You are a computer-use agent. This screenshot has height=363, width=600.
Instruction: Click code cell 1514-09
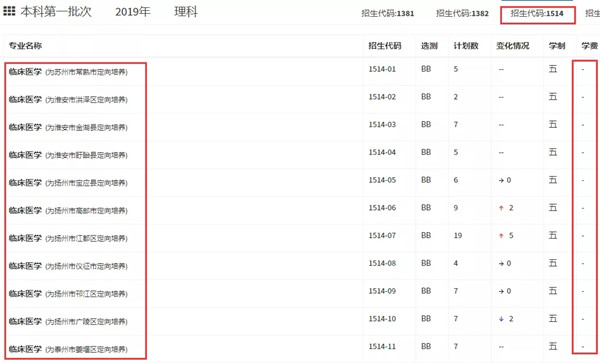(x=382, y=291)
